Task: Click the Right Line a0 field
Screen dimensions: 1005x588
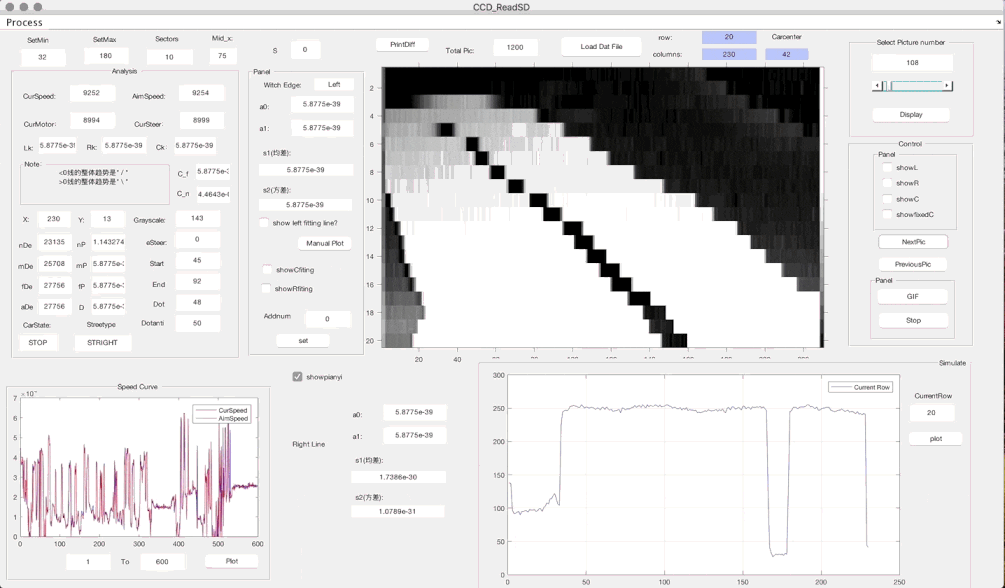Action: coord(414,412)
